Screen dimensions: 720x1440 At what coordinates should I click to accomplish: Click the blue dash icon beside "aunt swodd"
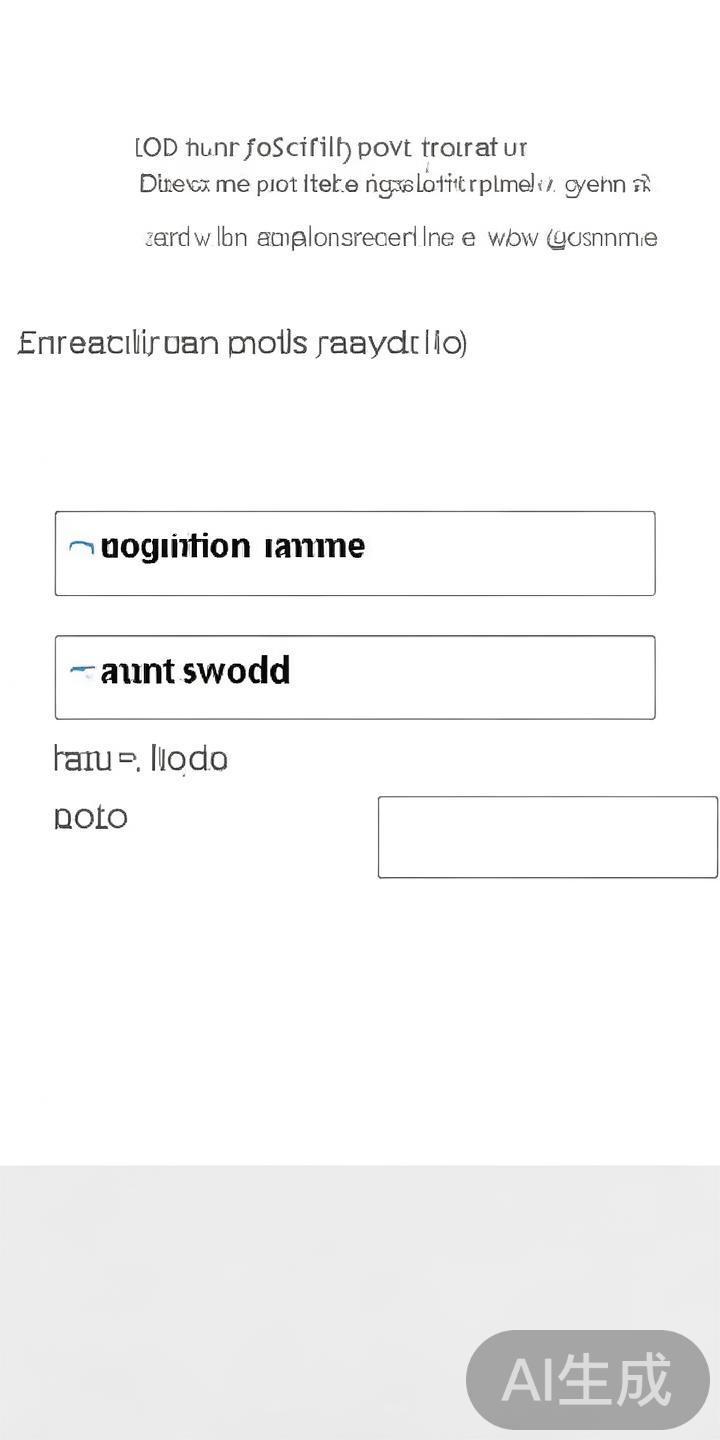pos(82,671)
